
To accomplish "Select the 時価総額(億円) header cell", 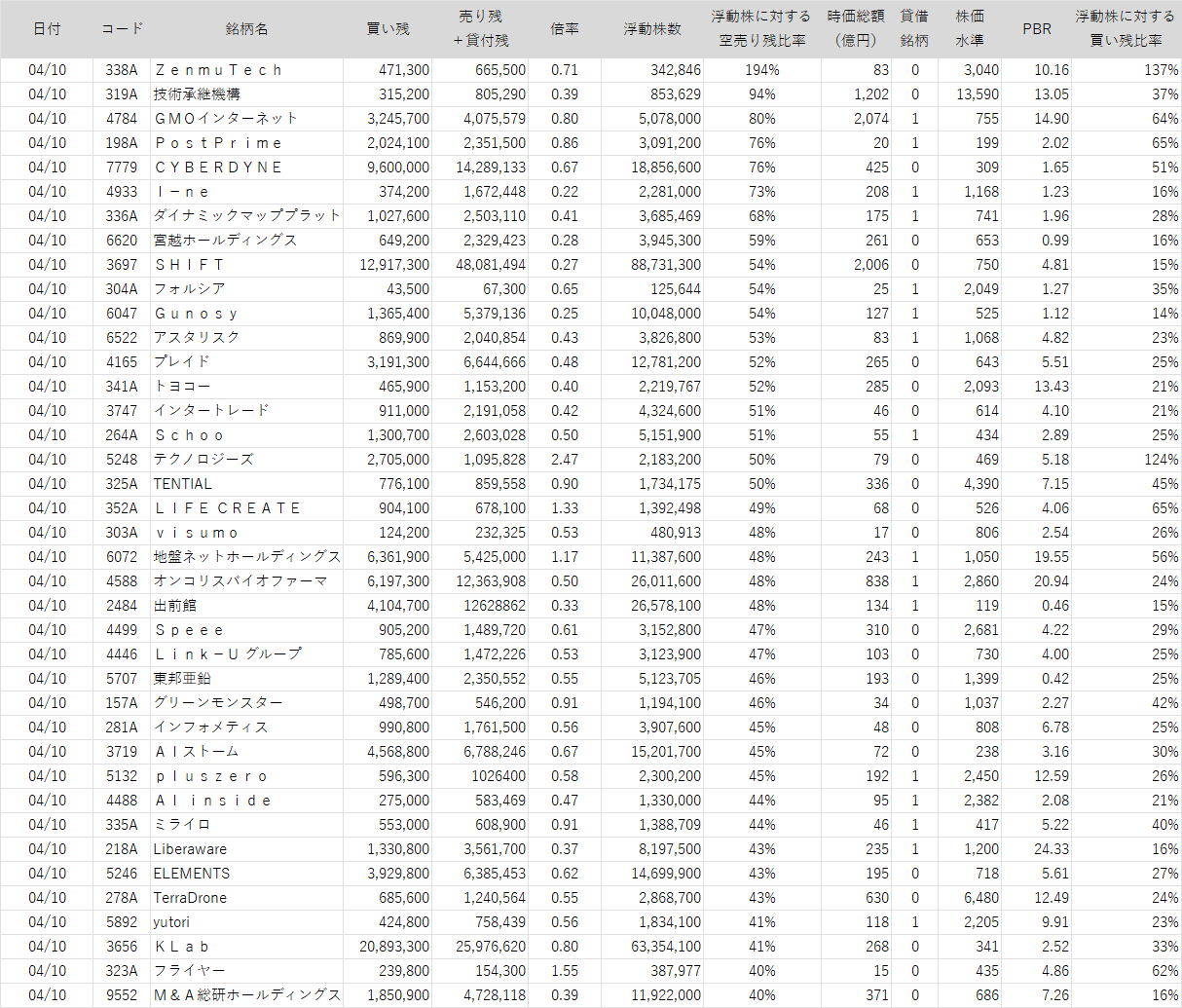I will click(857, 29).
